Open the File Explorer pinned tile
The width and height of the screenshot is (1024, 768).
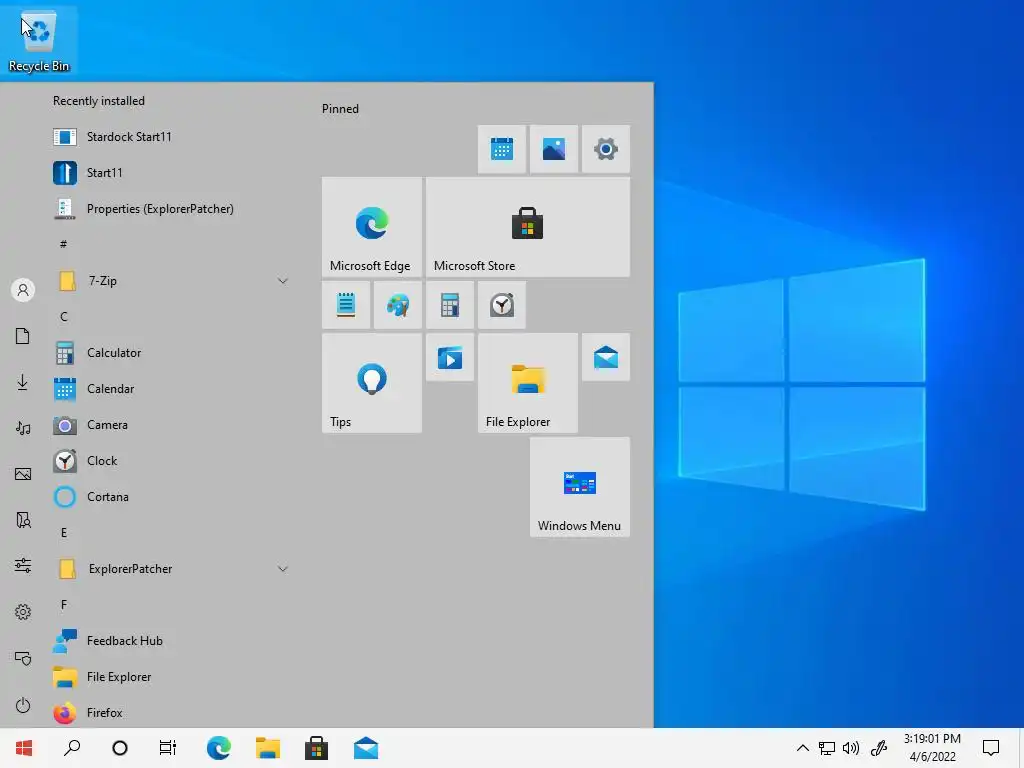click(528, 383)
